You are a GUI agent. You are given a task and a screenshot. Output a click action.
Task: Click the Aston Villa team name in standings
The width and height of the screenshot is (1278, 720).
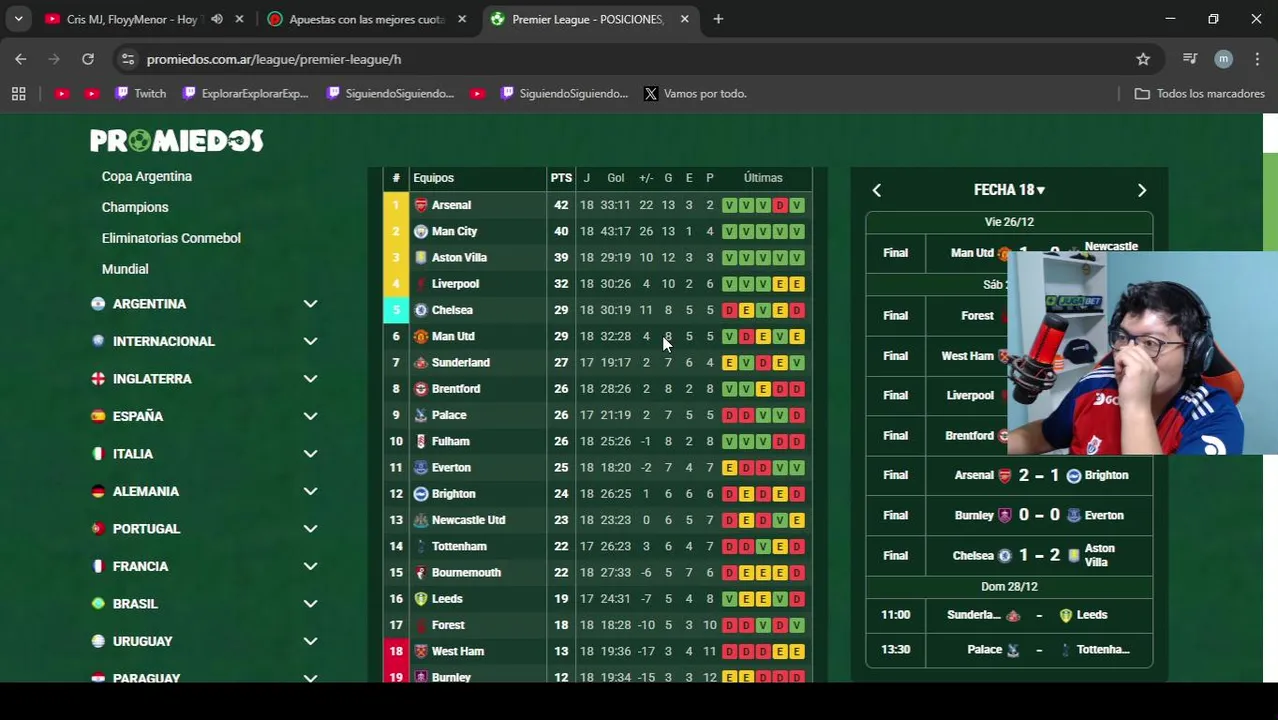459,257
